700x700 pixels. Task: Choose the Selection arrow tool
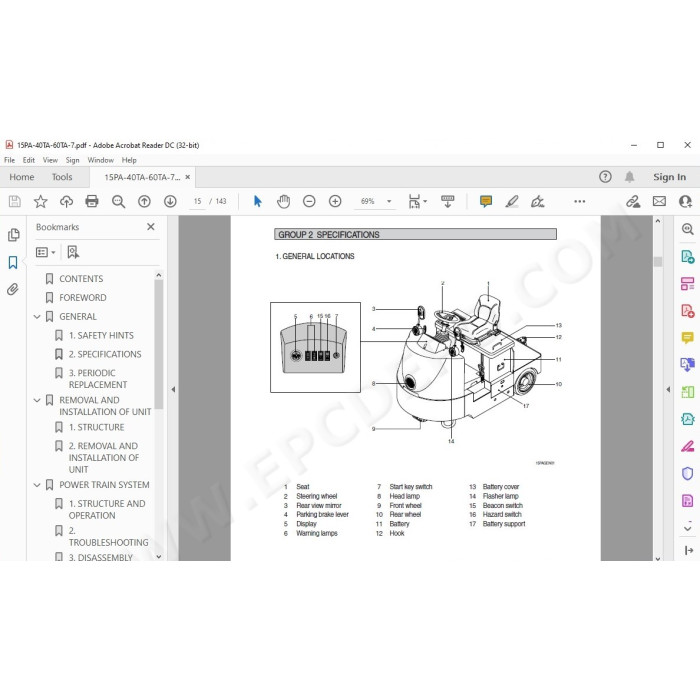tap(258, 201)
